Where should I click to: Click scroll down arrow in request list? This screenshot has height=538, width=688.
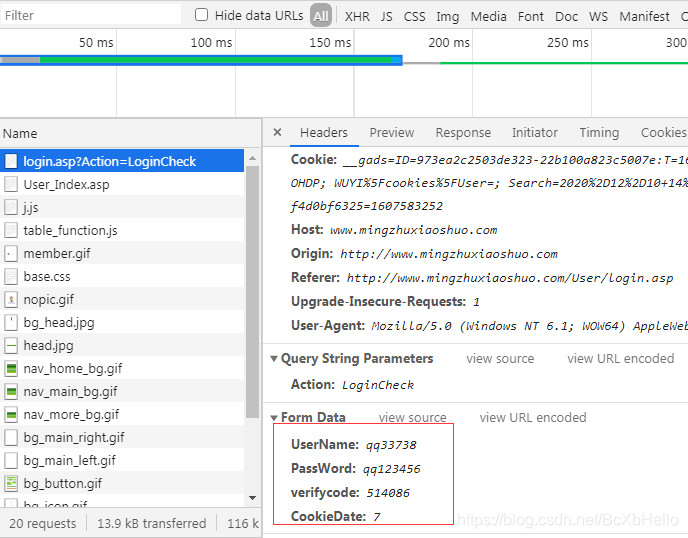tap(252, 498)
